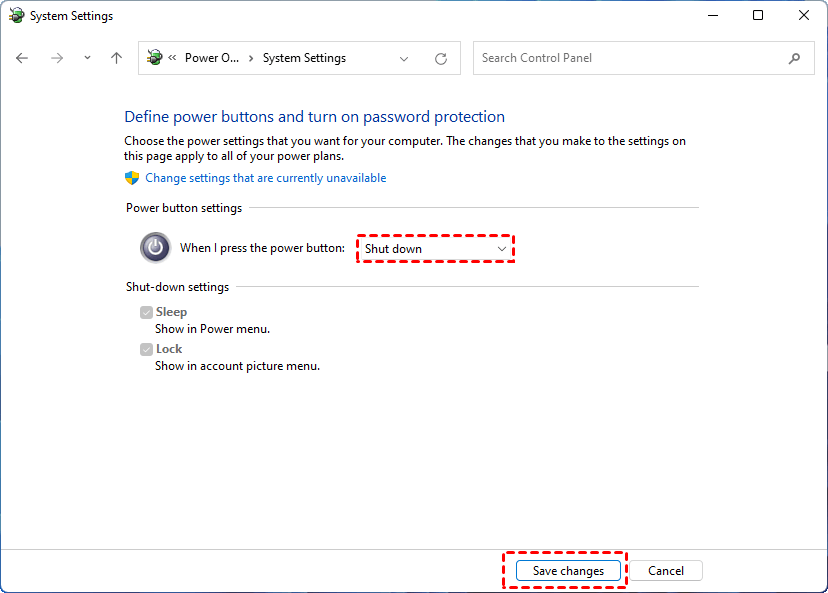Click the search magnifier icon
The height and width of the screenshot is (593, 828).
click(795, 58)
